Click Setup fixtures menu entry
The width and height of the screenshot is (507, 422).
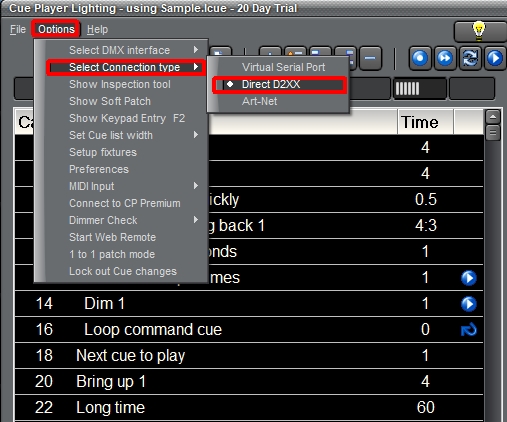103,152
